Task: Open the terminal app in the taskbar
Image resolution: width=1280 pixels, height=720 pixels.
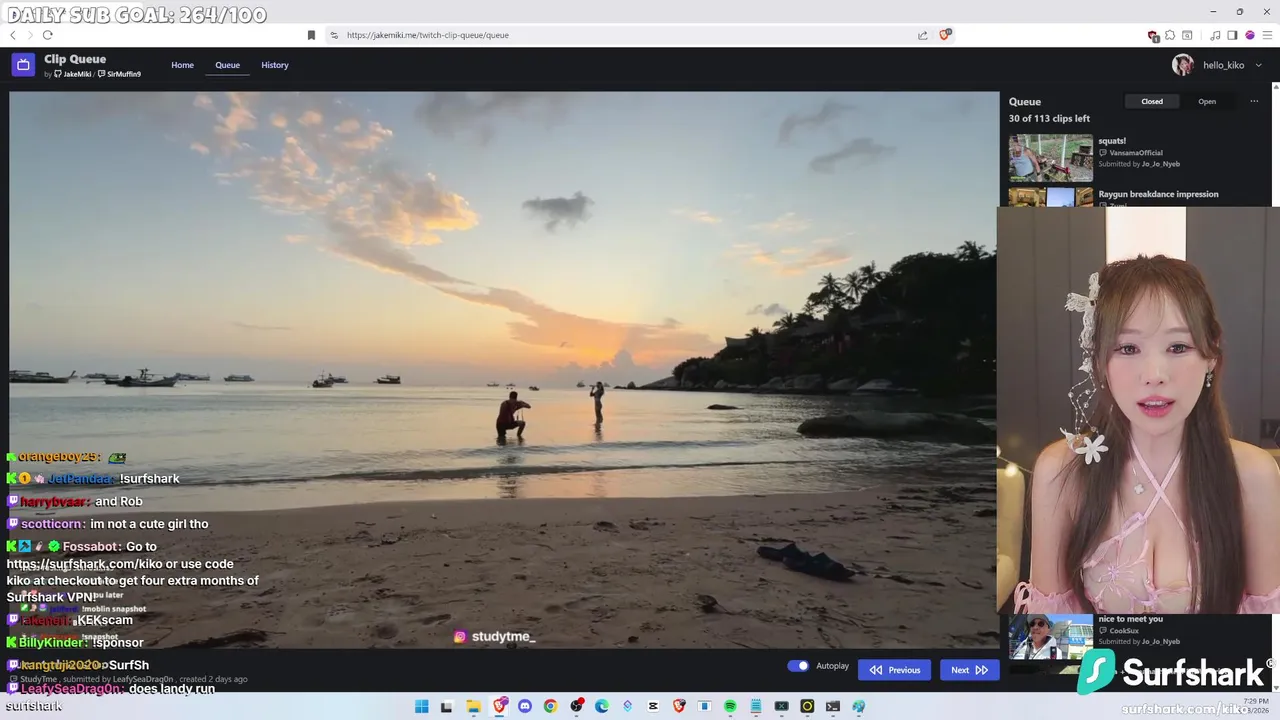Action: point(833,706)
